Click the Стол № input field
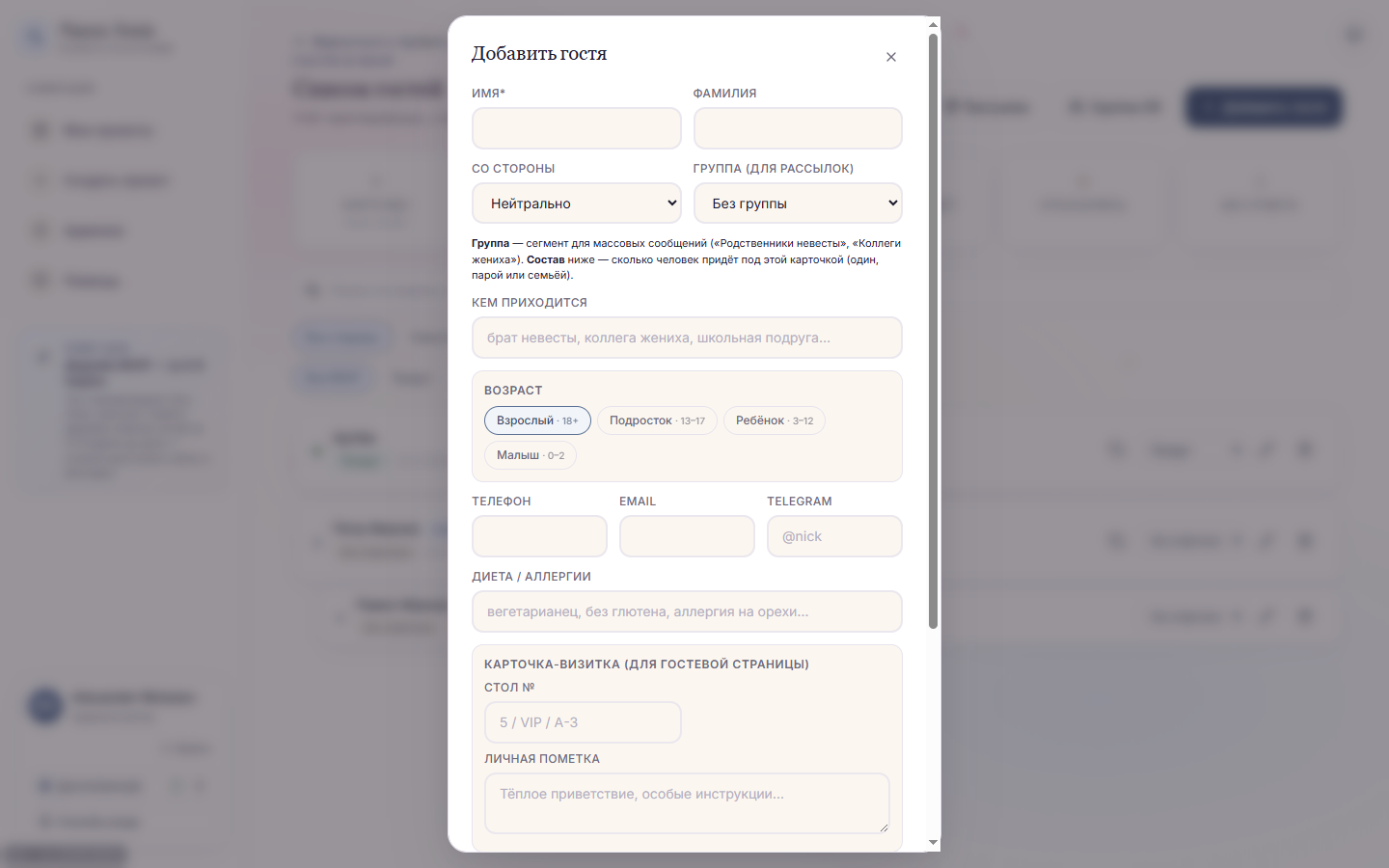The width and height of the screenshot is (1389, 868). (x=583, y=722)
